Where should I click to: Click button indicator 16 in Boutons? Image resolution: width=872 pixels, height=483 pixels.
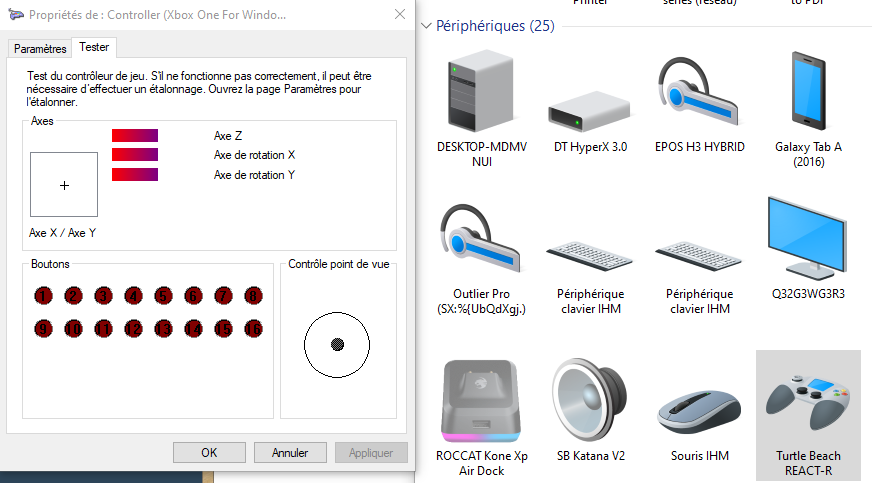[254, 328]
